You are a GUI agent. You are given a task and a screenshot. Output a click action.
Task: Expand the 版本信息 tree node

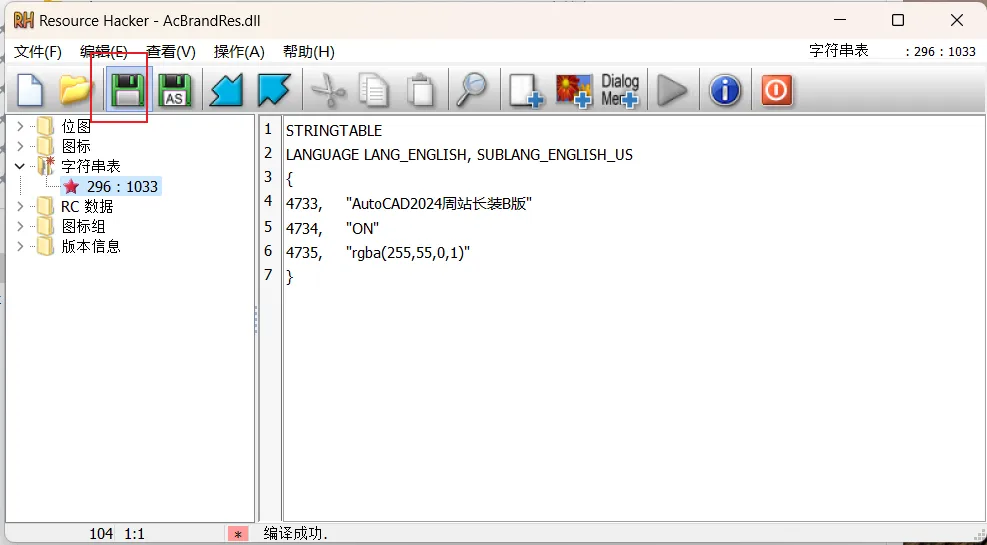pos(20,247)
